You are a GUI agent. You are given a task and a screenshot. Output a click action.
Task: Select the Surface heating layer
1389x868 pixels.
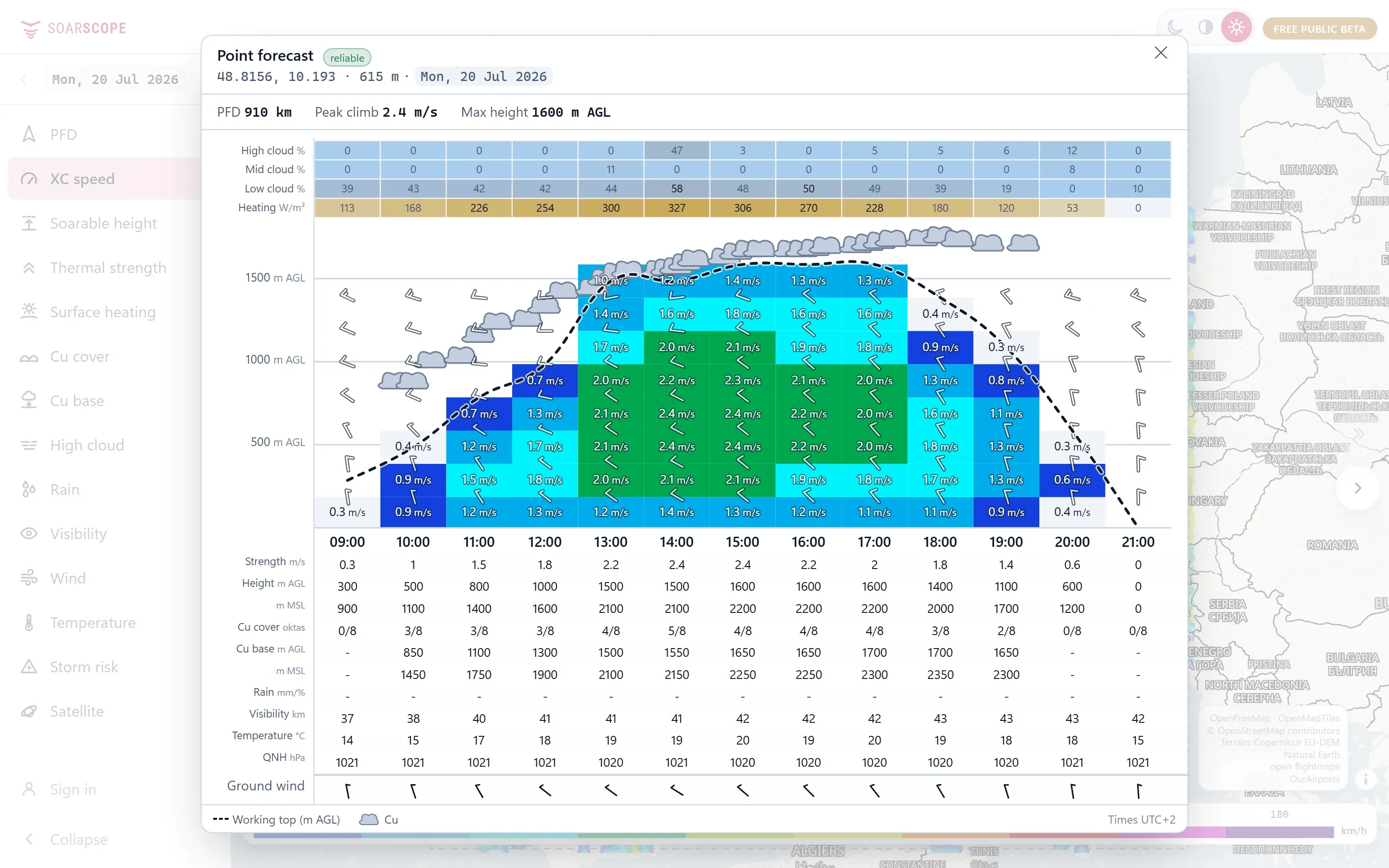[x=103, y=312]
